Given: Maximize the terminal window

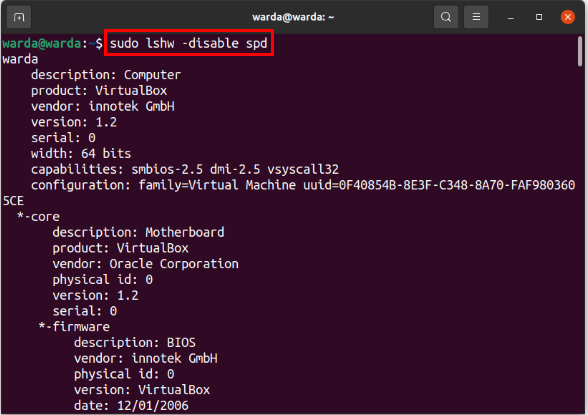Looking at the screenshot, I should (539, 17).
